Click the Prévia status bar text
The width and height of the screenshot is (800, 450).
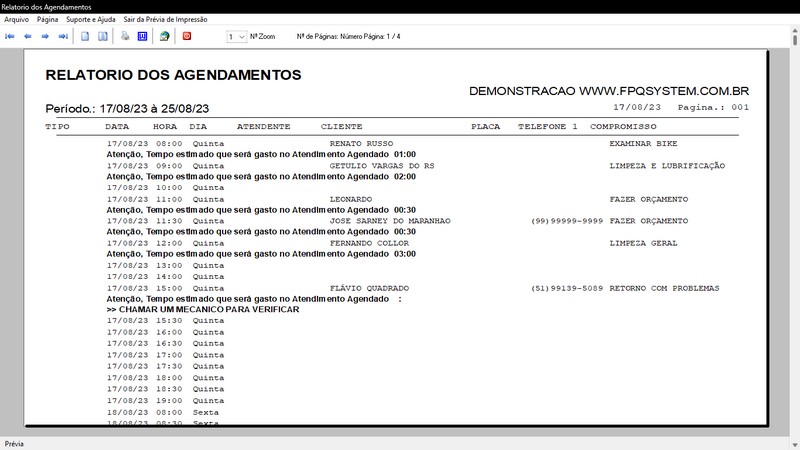point(14,444)
